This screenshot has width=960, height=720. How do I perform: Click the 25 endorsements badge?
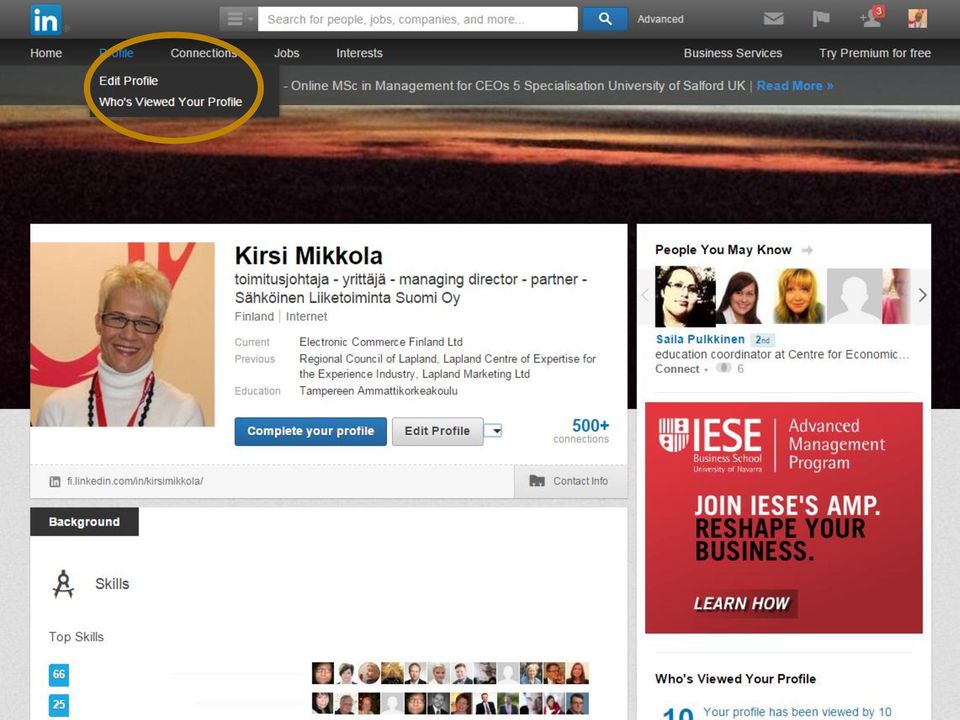(59, 705)
